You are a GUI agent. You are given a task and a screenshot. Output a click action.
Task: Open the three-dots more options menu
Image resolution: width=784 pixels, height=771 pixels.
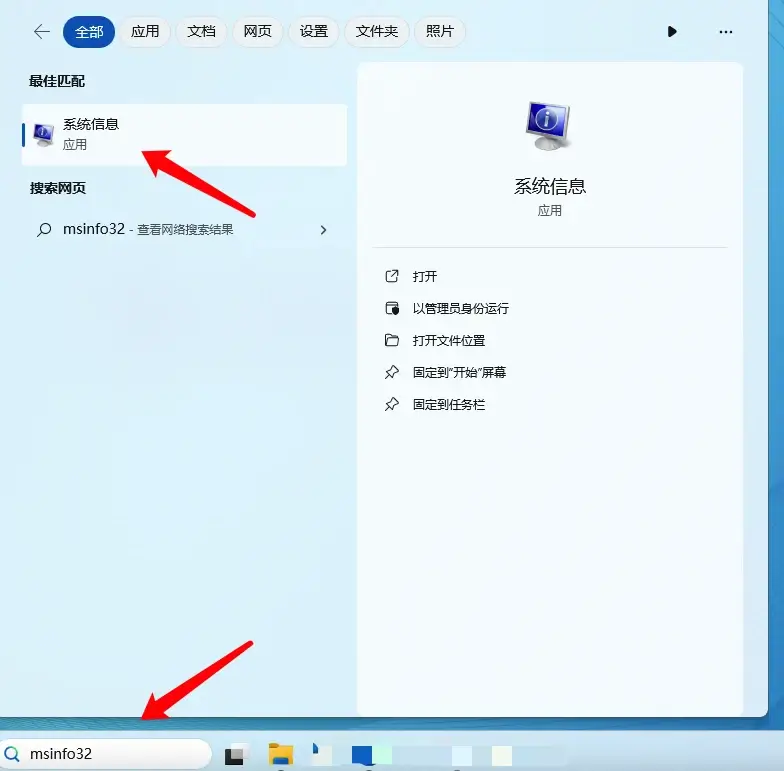click(726, 32)
